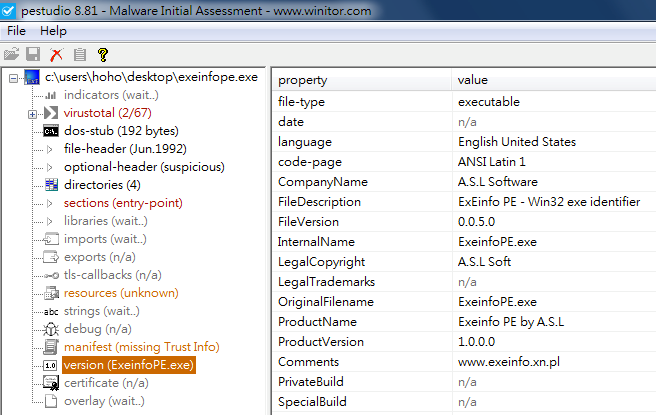Select virustotal (2/67) tree item
656x415 pixels.
pyautogui.click(x=108, y=113)
